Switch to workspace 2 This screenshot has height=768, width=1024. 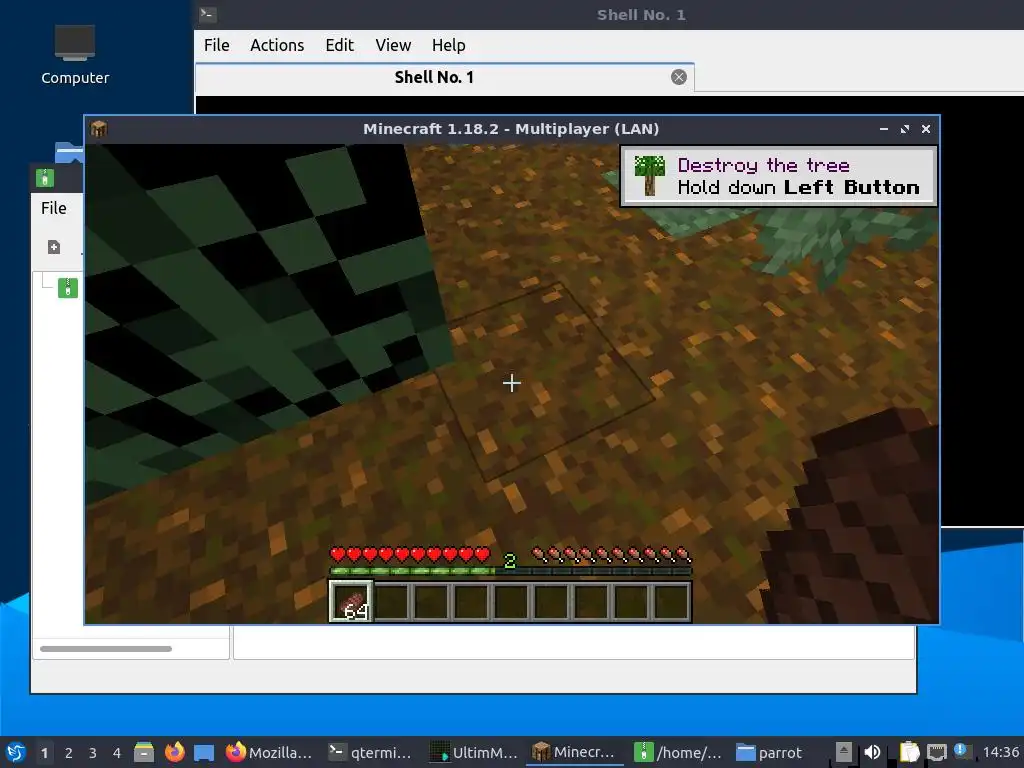(x=69, y=753)
